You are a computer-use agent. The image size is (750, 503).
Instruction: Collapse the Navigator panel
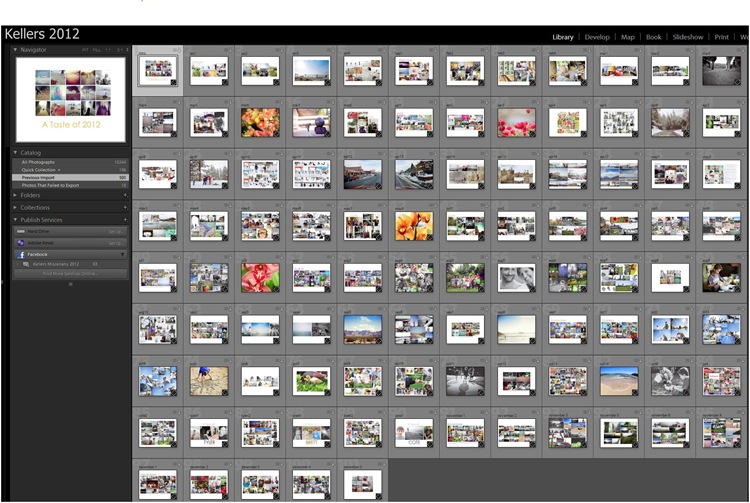click(x=15, y=49)
